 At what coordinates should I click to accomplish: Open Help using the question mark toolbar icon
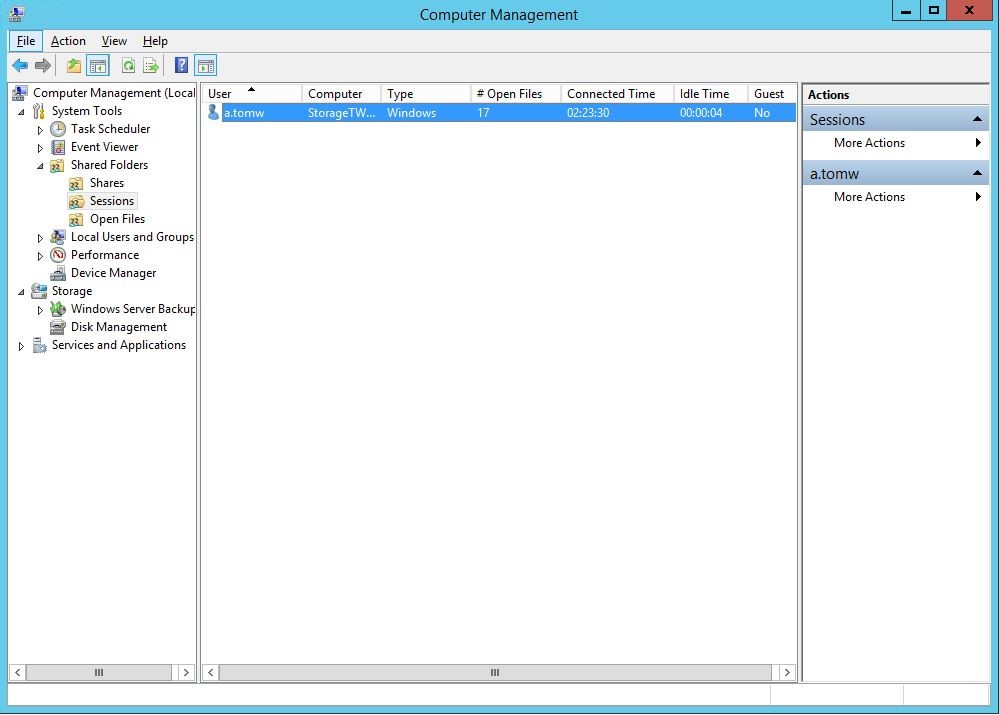point(180,65)
